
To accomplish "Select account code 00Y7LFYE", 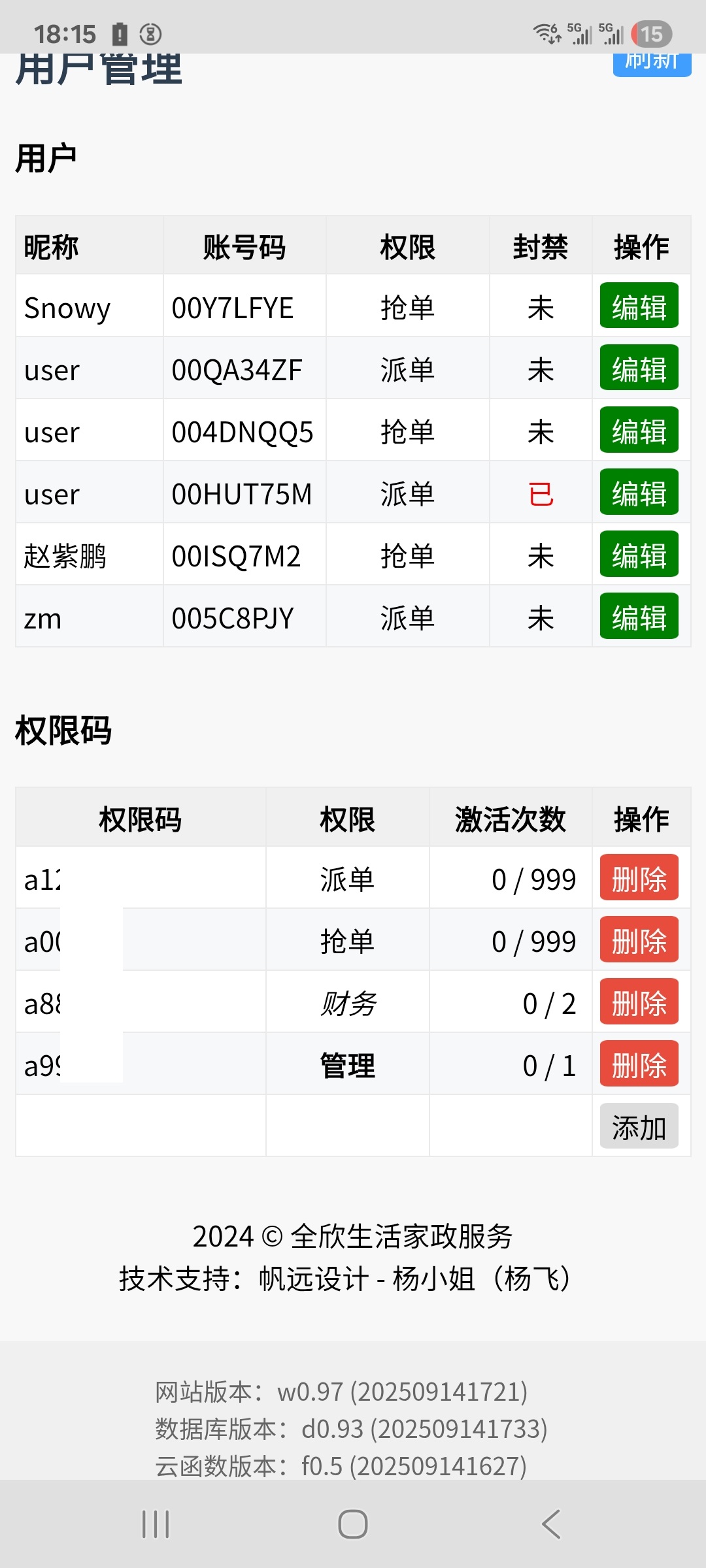I will [x=232, y=308].
